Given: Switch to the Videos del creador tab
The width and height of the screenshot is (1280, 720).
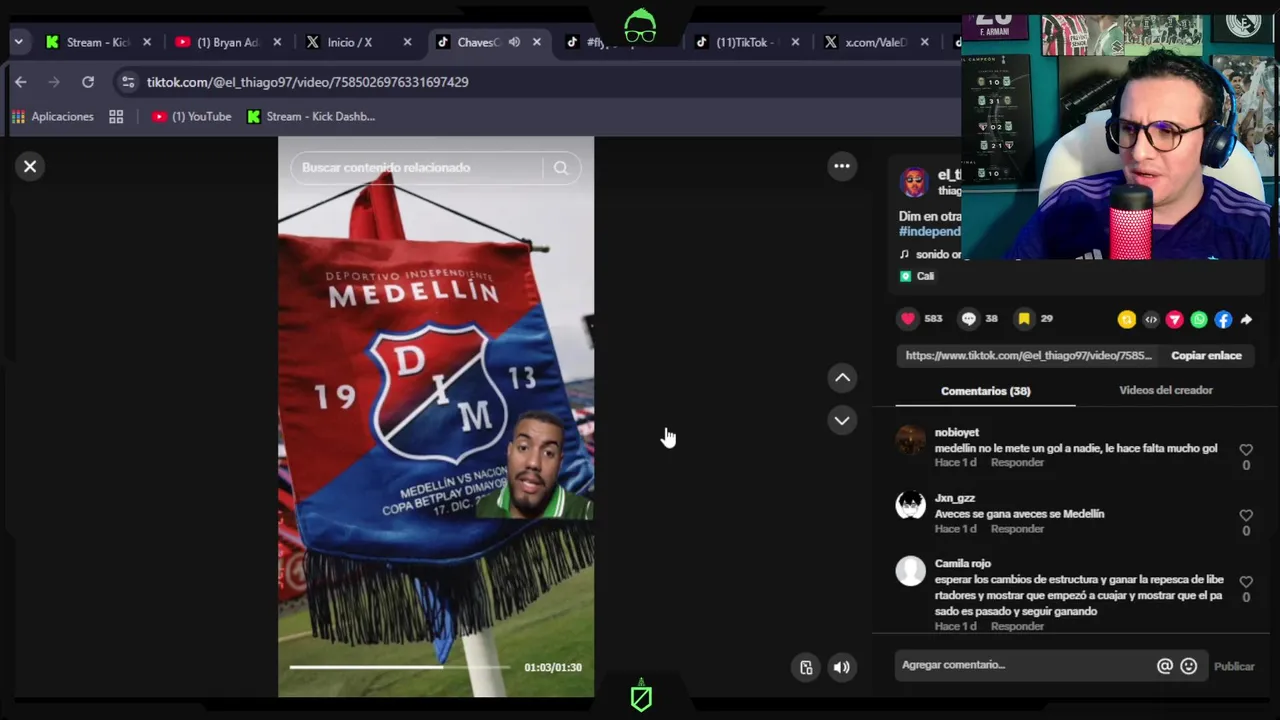Looking at the screenshot, I should click(x=1165, y=390).
